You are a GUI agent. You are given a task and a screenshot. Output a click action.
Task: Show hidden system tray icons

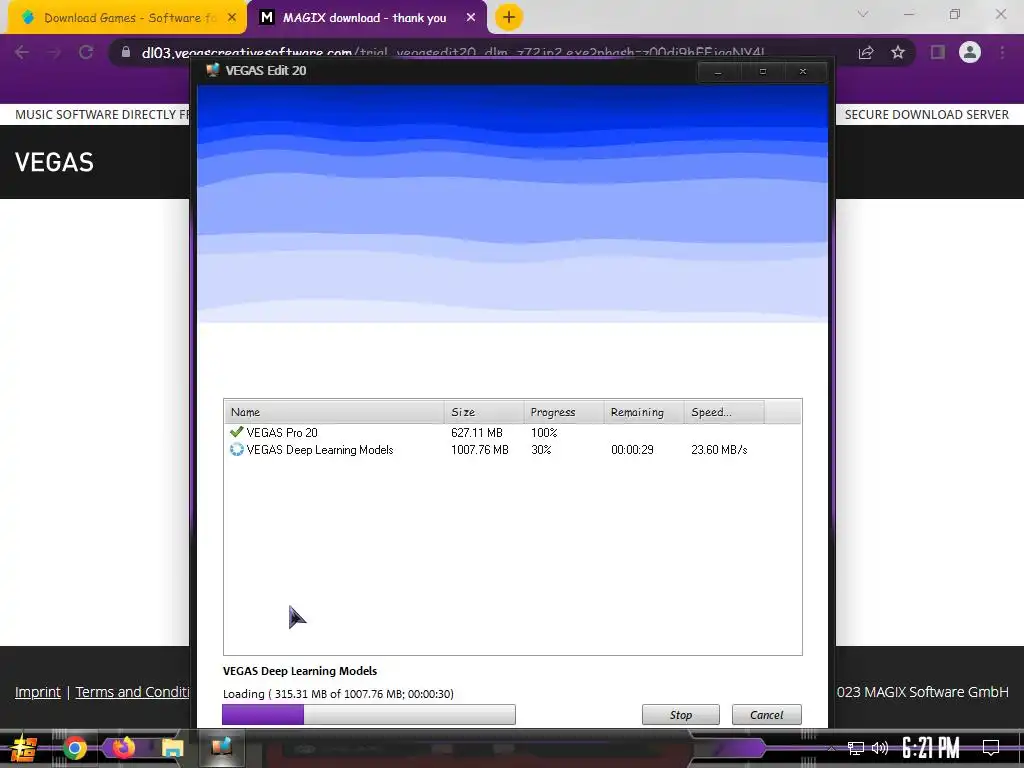(x=831, y=748)
